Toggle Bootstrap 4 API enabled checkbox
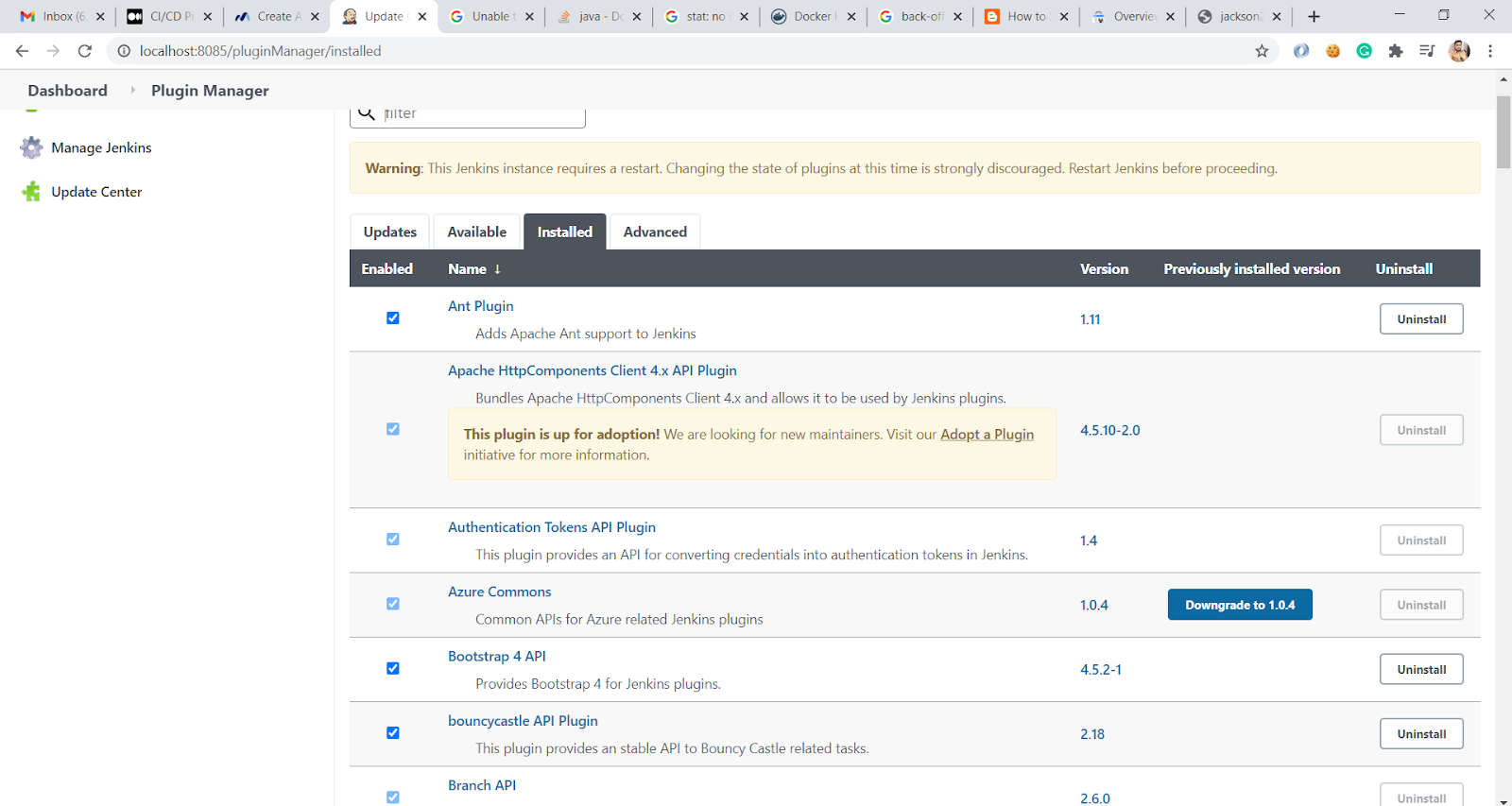This screenshot has height=806, width=1512. (393, 668)
